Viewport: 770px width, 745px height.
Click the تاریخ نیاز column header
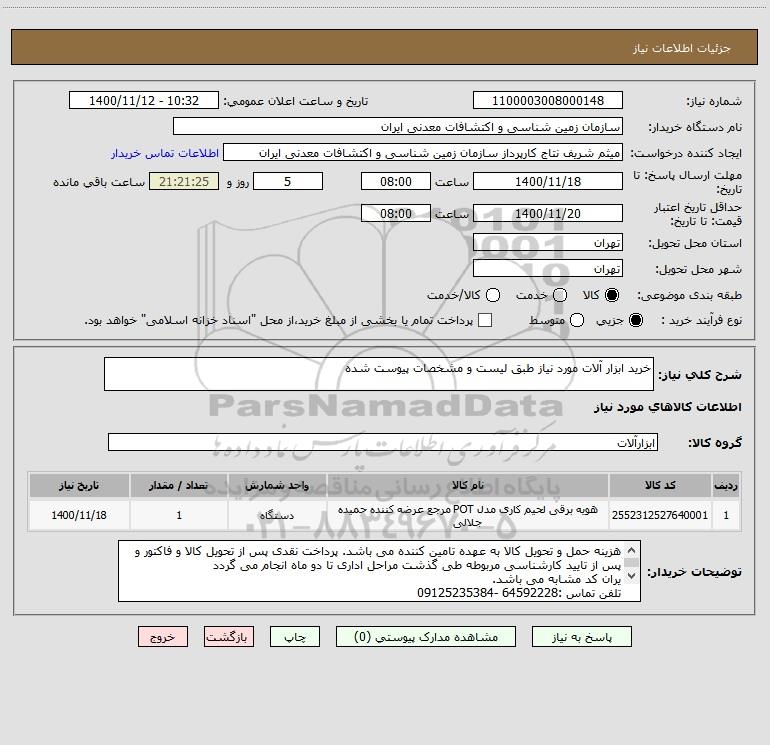pos(79,485)
